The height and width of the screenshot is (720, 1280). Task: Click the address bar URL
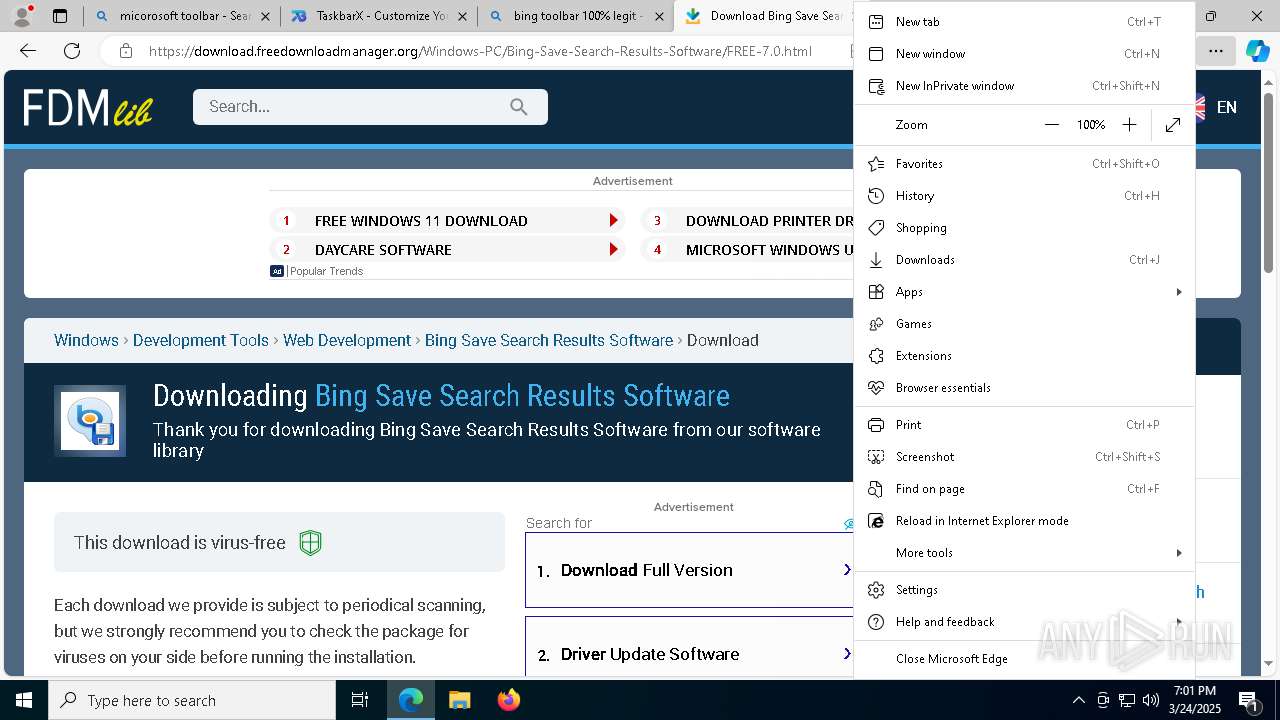tap(480, 51)
